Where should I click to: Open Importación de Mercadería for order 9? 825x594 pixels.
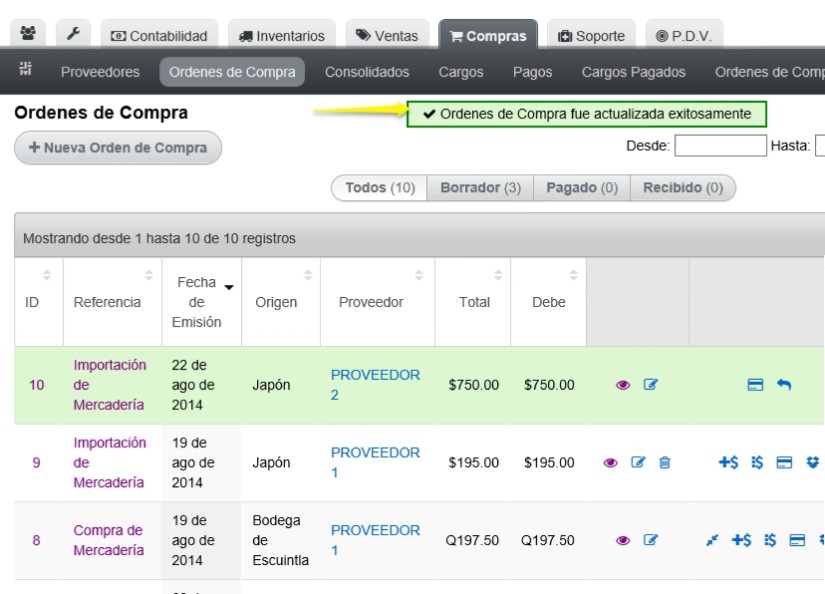(109, 462)
